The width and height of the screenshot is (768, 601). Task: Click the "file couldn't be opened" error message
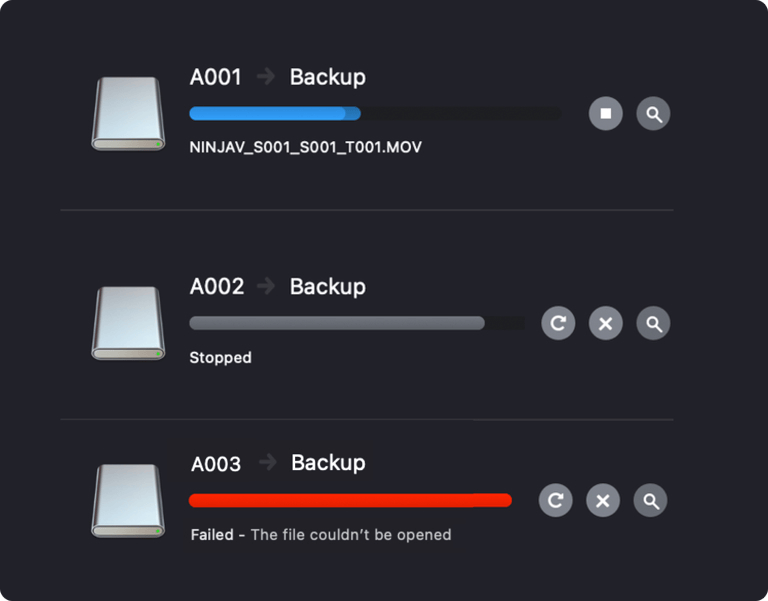[350, 535]
